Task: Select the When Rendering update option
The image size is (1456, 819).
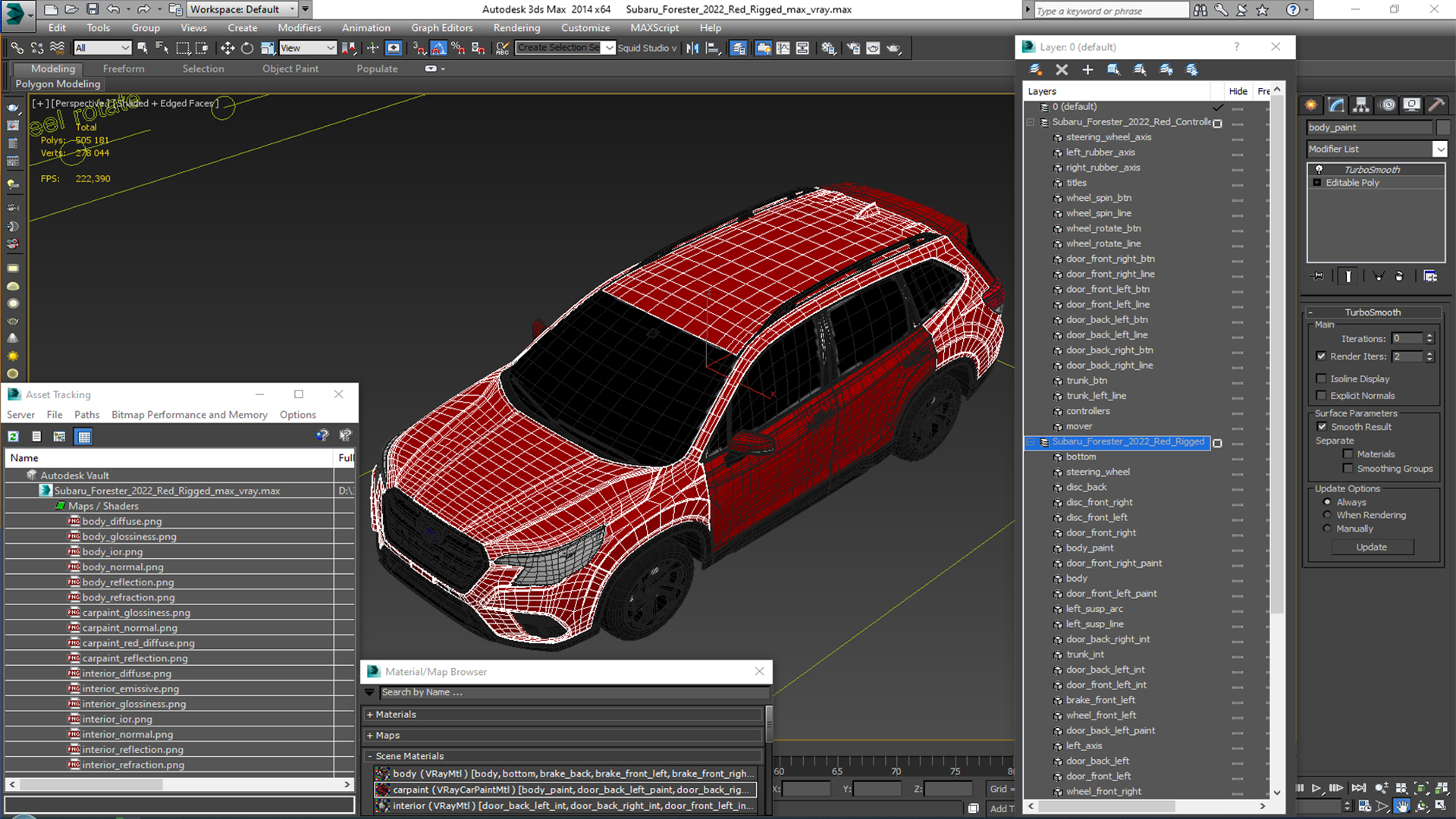Action: (x=1327, y=515)
